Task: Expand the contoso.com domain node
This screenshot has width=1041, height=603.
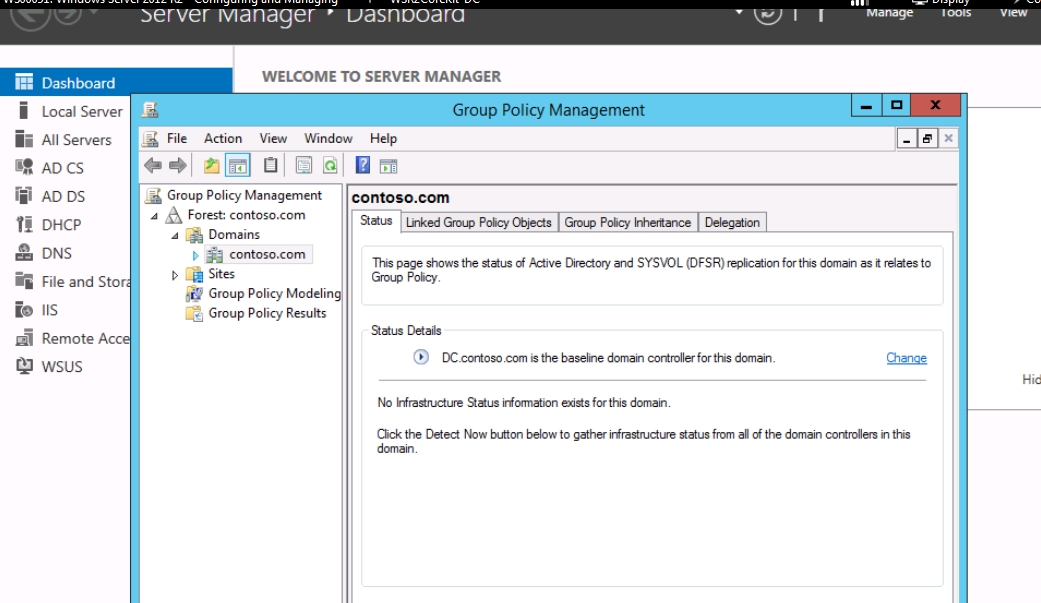Action: click(x=196, y=255)
